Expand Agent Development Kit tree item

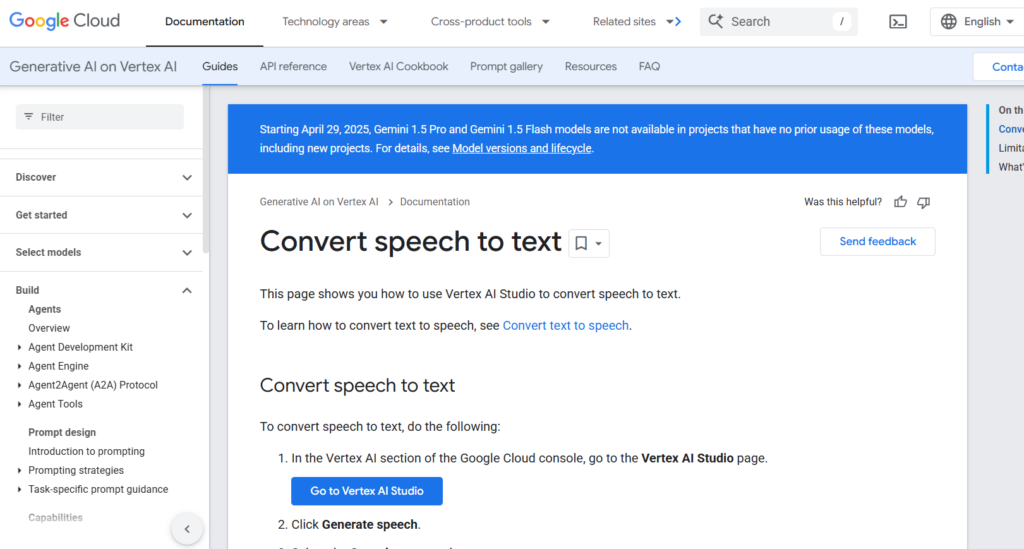(x=19, y=347)
